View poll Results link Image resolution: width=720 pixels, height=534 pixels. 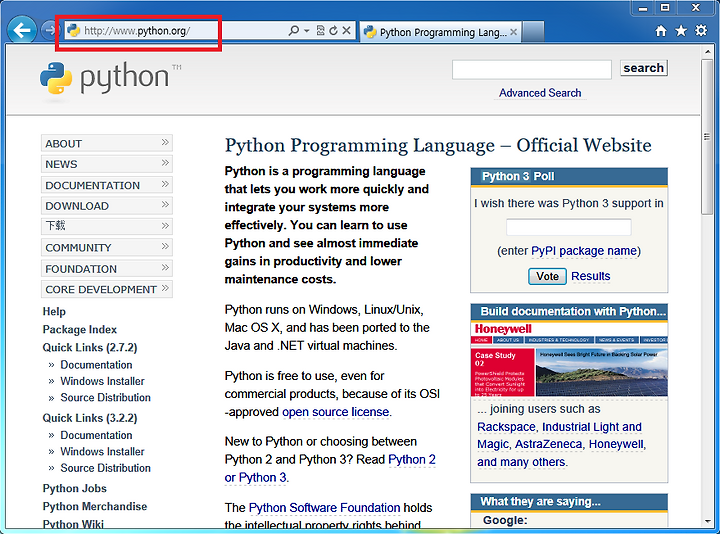click(591, 276)
